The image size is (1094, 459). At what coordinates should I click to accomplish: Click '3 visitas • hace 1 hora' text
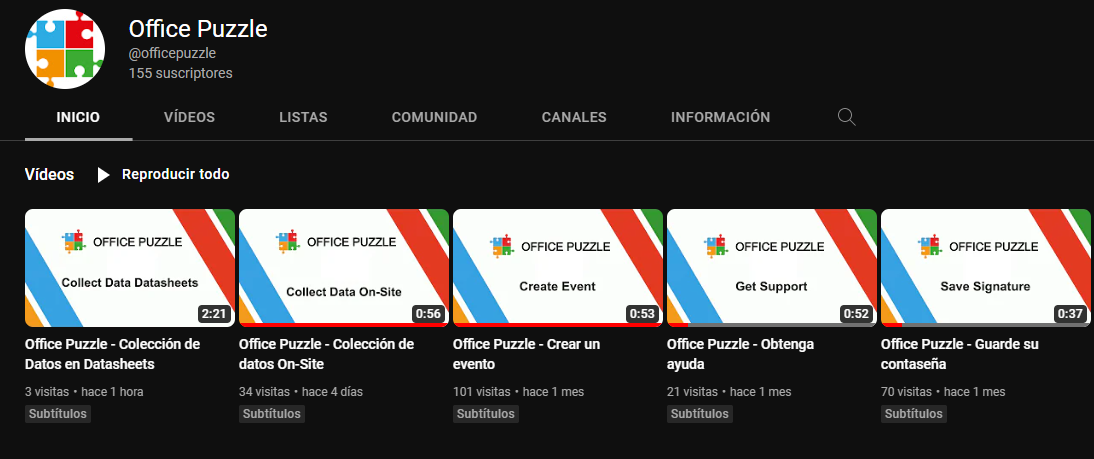(84, 392)
